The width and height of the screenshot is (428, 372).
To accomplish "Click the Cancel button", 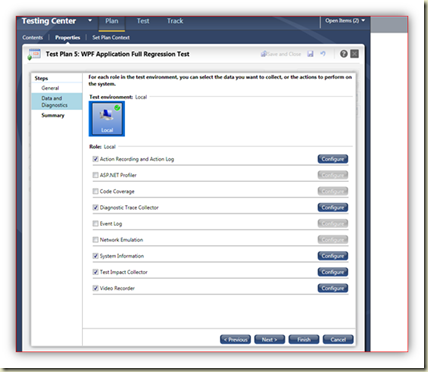I will point(338,339).
